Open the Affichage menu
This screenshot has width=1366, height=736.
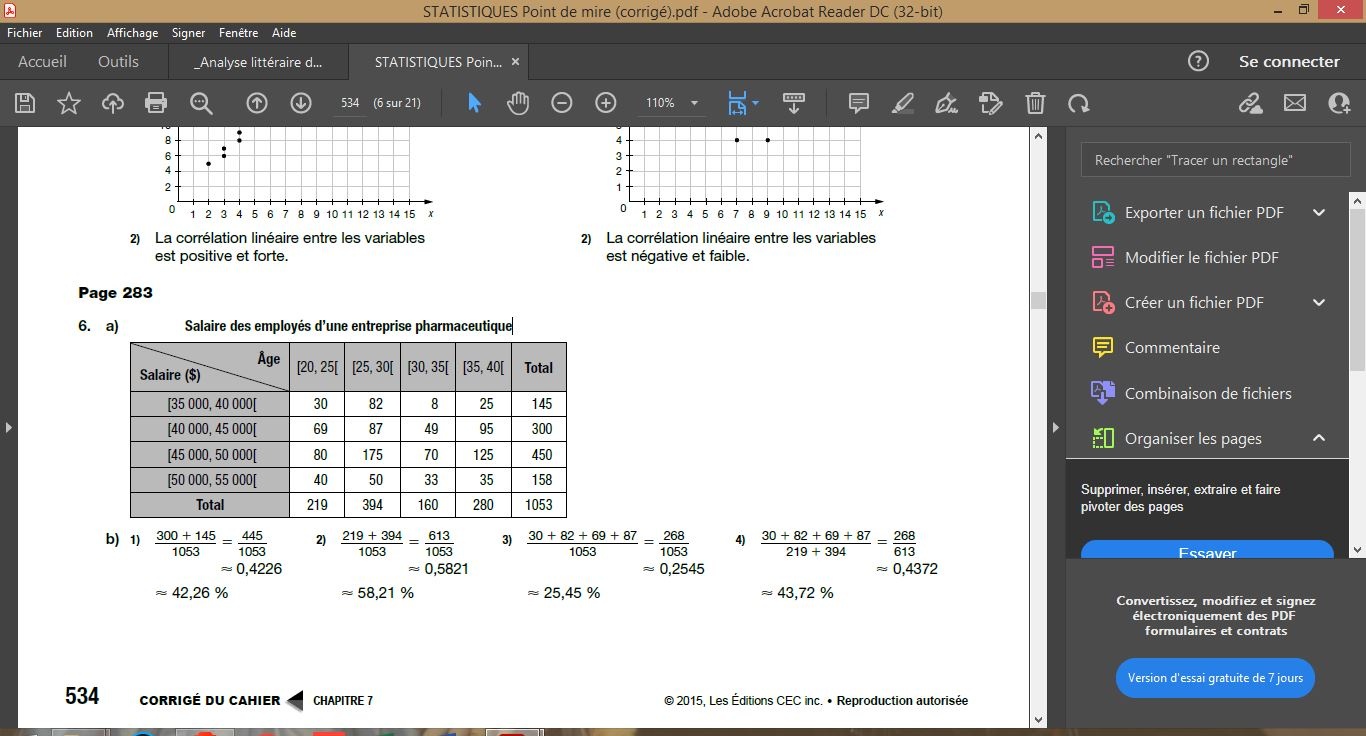tap(132, 33)
